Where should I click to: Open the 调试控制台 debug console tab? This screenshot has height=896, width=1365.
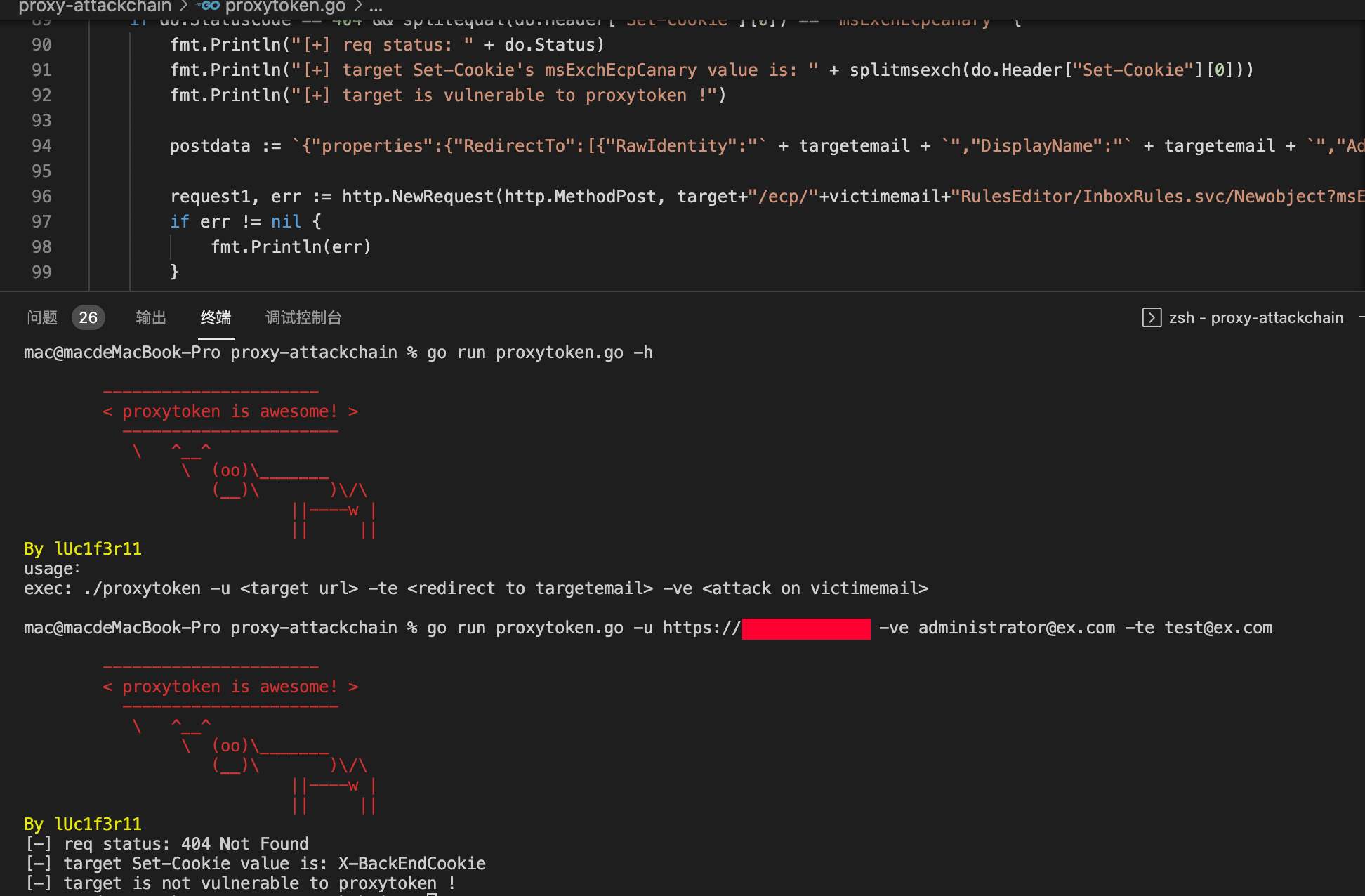303,317
